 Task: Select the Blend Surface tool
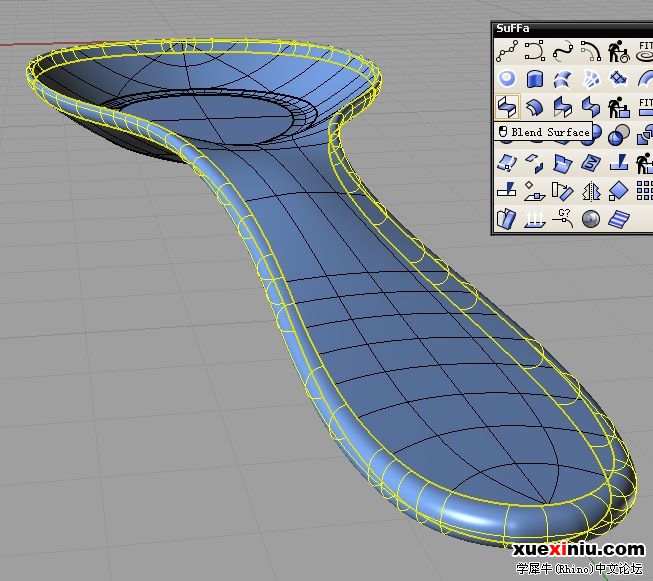(507, 107)
